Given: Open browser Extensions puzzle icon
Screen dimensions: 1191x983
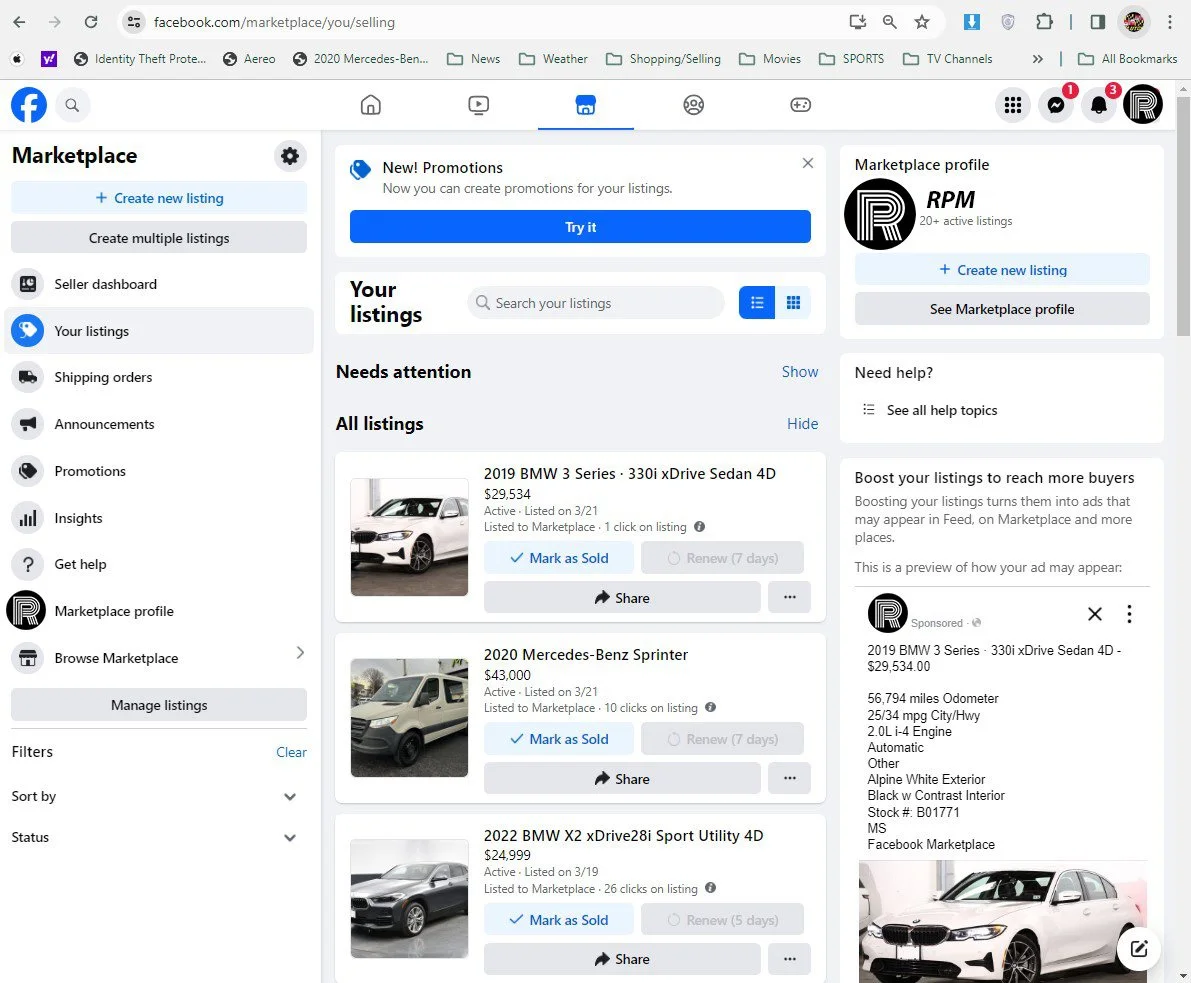Looking at the screenshot, I should (x=1044, y=22).
